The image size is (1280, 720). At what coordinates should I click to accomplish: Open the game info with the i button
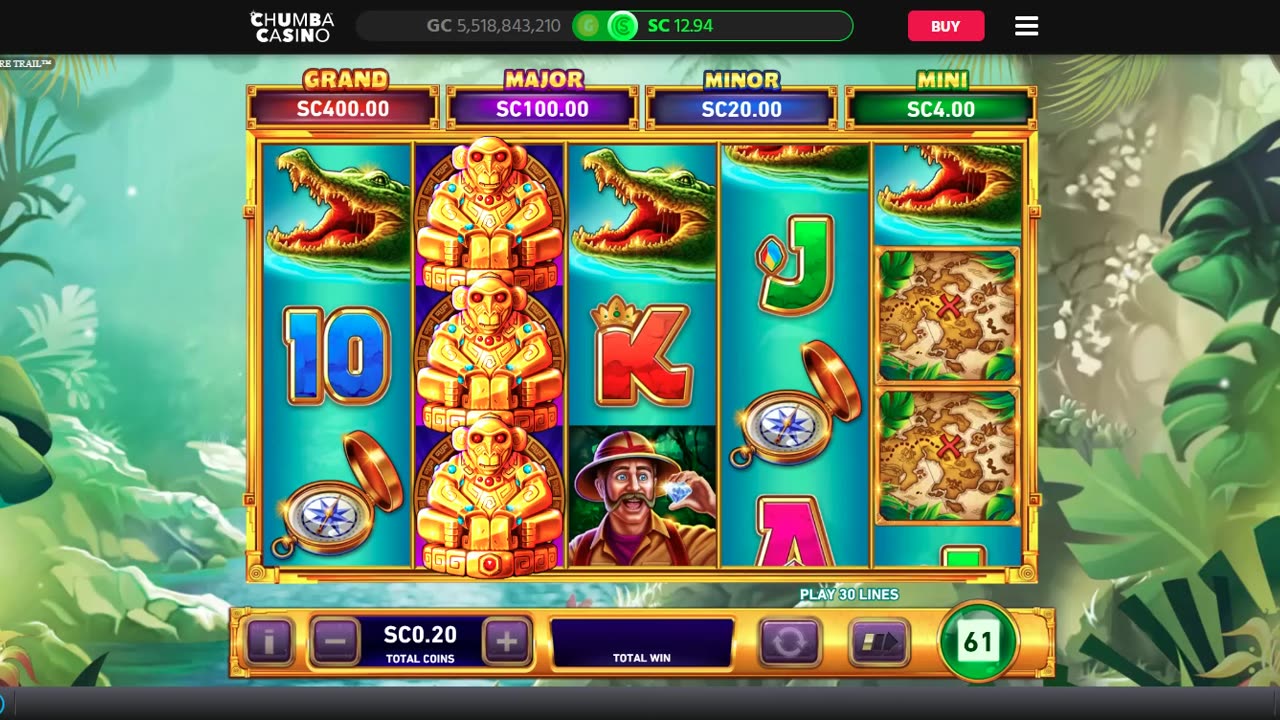tap(269, 641)
